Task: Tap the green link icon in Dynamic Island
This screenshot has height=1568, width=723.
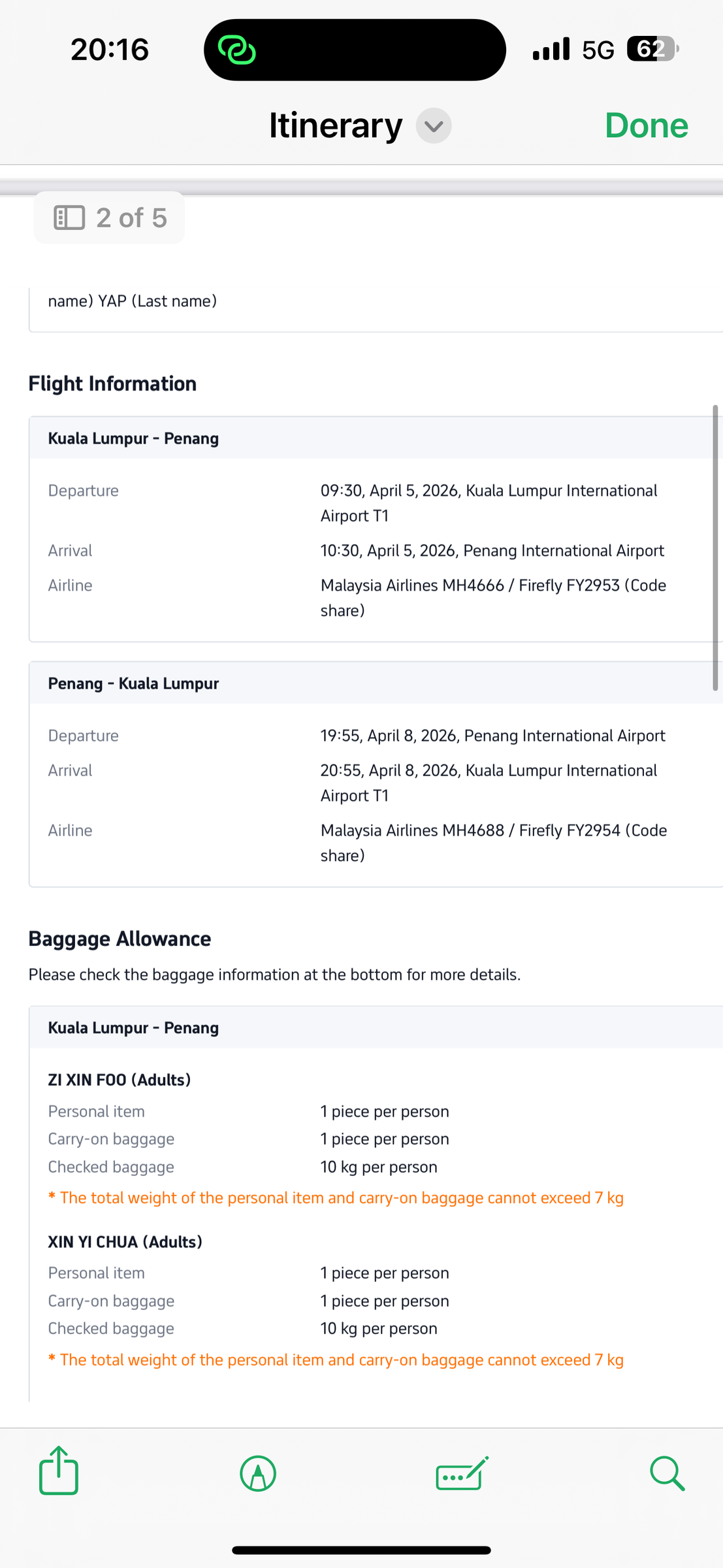Action: coord(236,50)
